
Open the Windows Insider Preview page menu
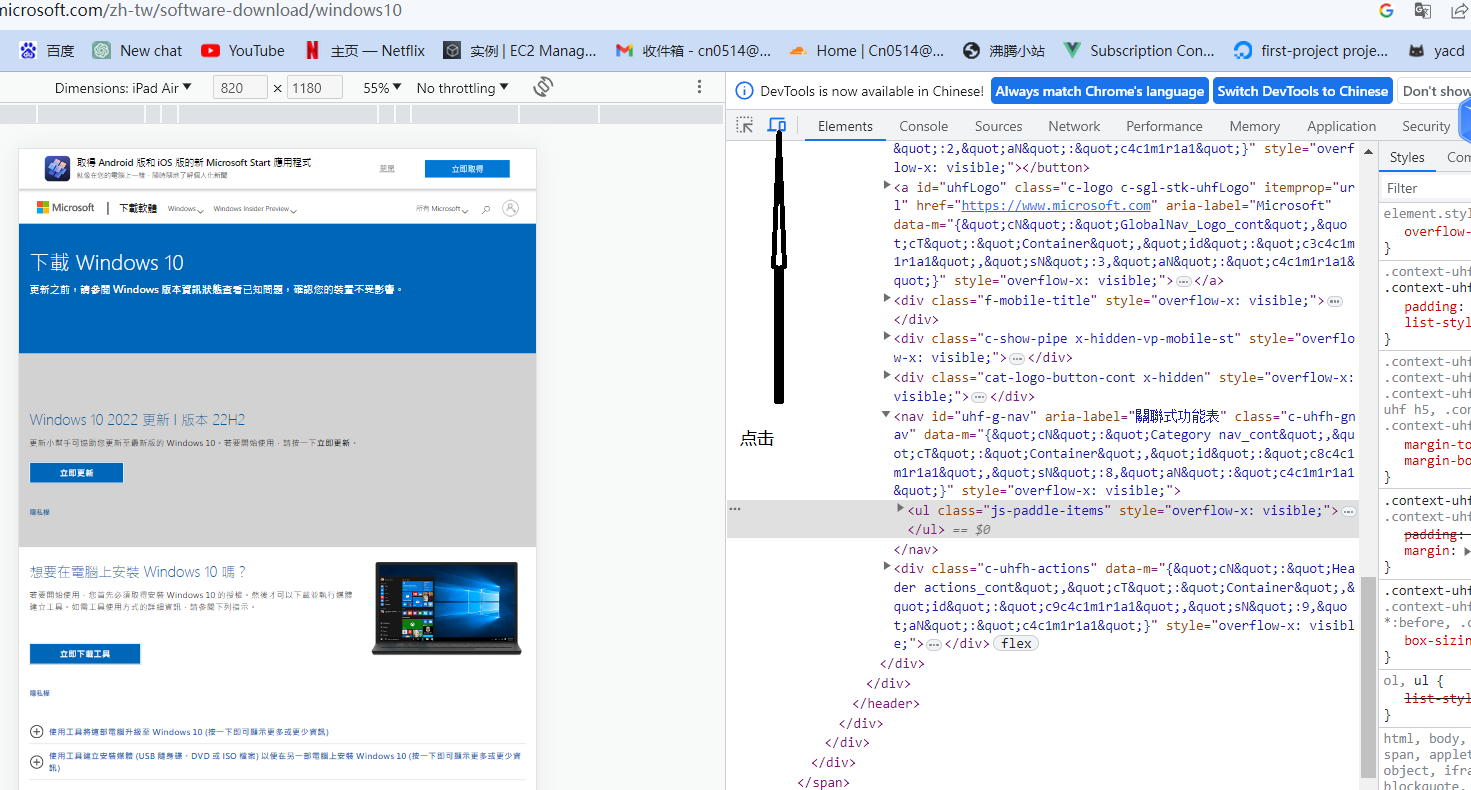point(255,209)
